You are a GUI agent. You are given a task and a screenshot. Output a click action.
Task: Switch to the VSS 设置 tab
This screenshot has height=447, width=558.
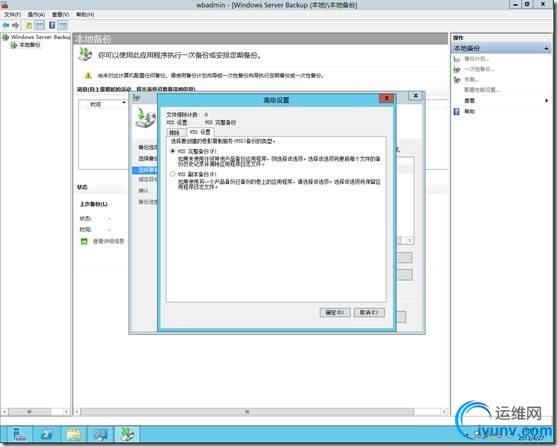pos(200,132)
